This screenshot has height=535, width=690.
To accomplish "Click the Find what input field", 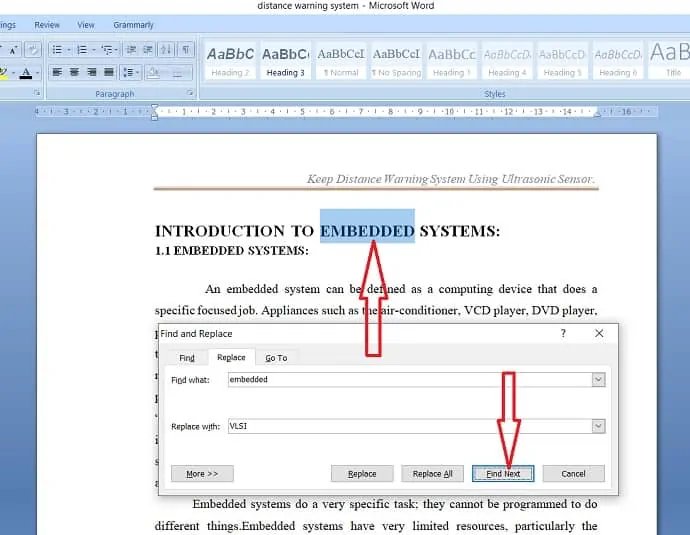I will click(x=410, y=379).
